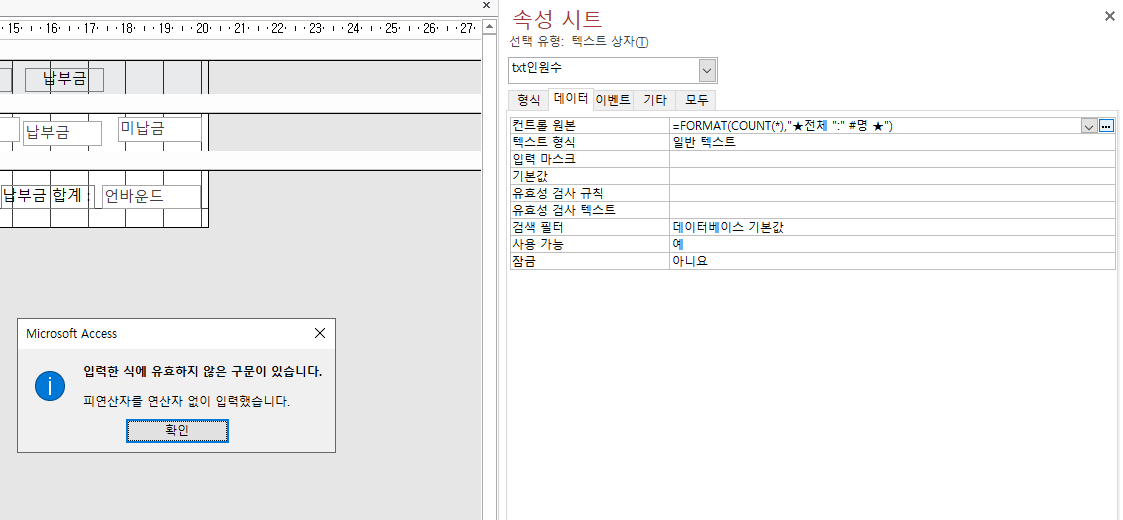Switch to the 형식 tab
The height and width of the screenshot is (520, 1123).
pos(528,100)
